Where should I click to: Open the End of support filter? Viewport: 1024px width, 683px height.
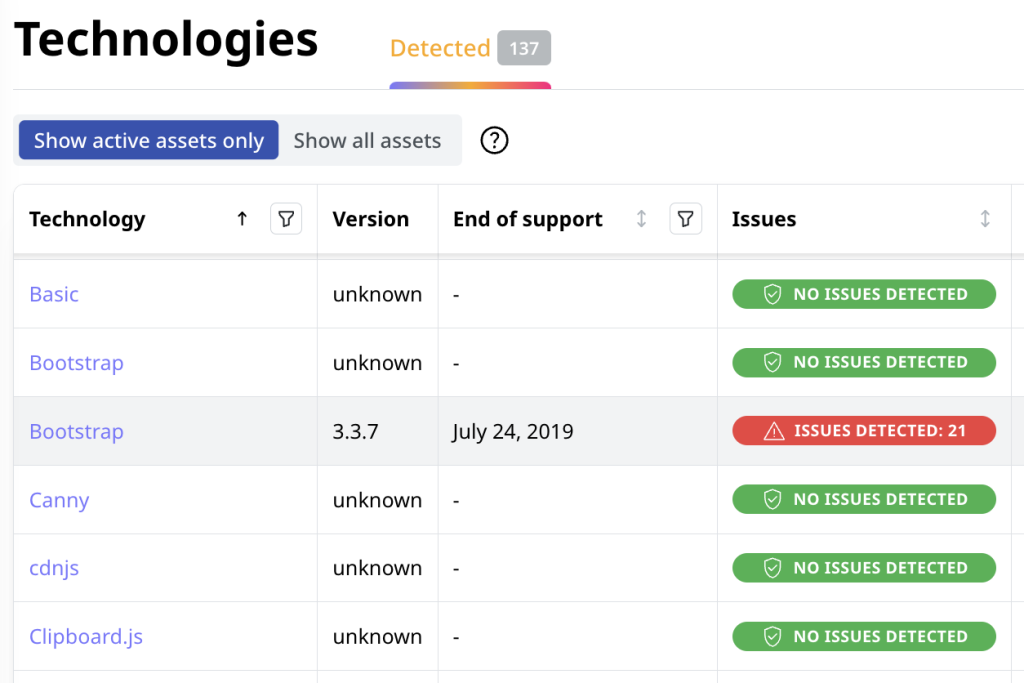685,219
